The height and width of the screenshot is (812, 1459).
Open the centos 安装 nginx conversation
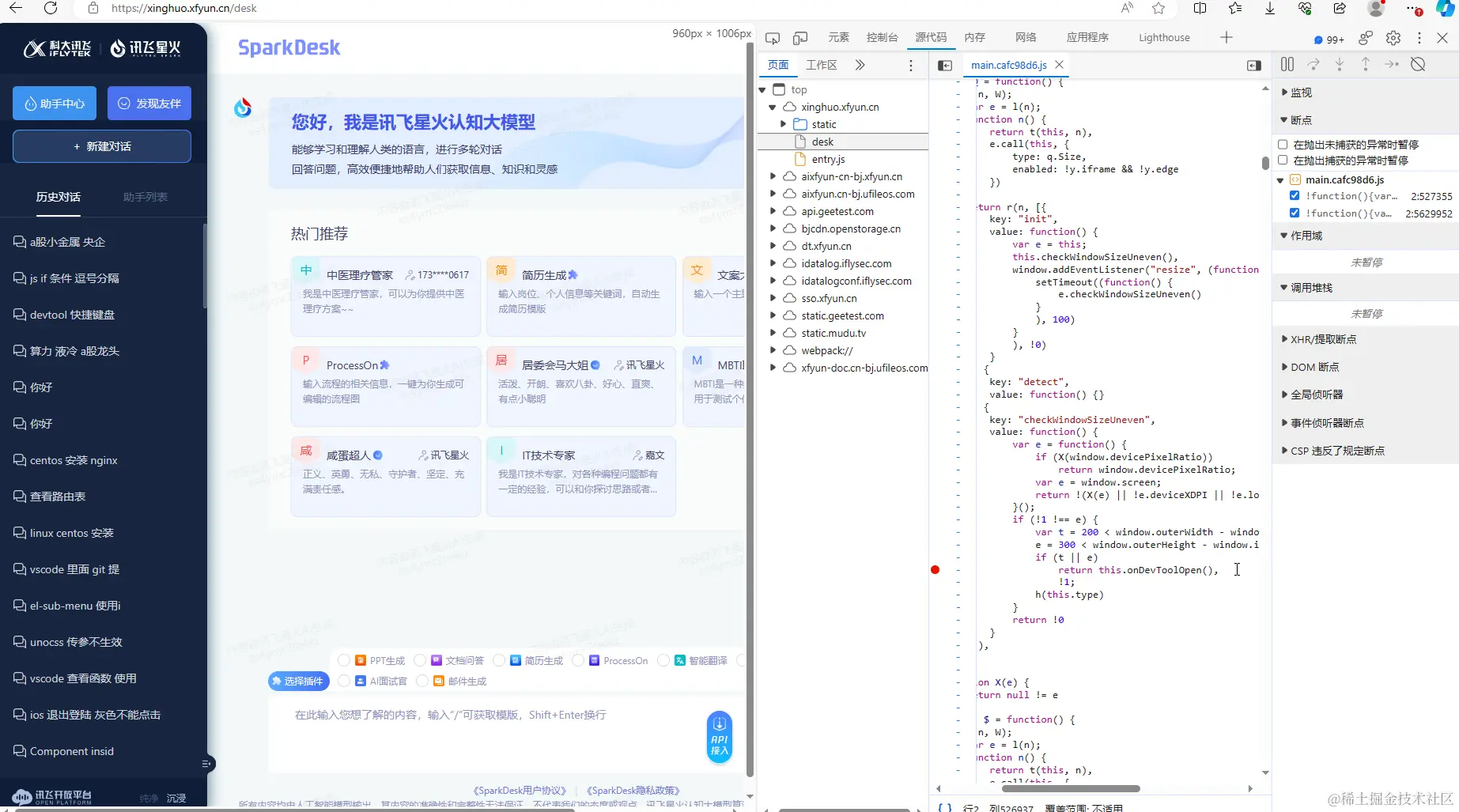click(x=74, y=460)
